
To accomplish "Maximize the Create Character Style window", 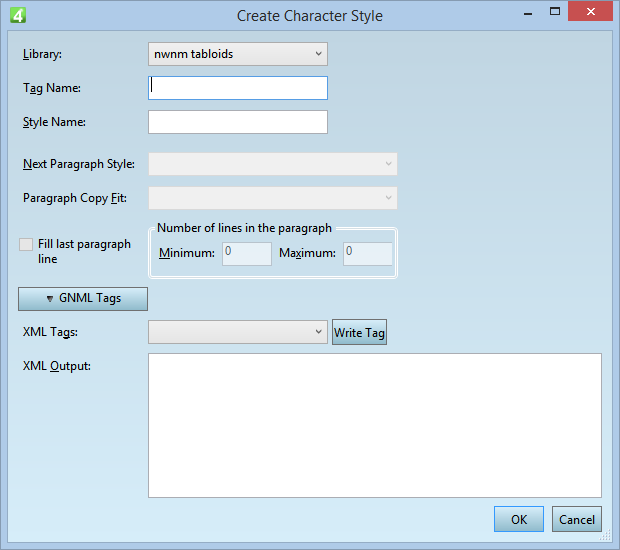I will 555,11.
